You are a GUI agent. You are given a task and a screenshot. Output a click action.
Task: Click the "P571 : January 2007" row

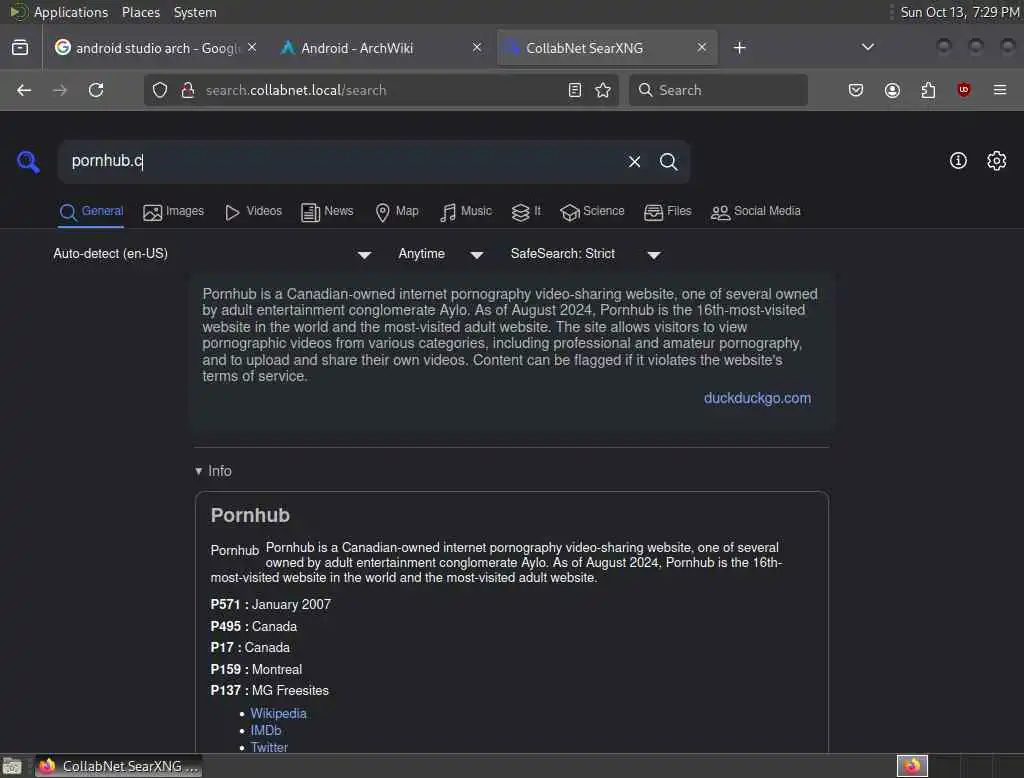point(270,605)
